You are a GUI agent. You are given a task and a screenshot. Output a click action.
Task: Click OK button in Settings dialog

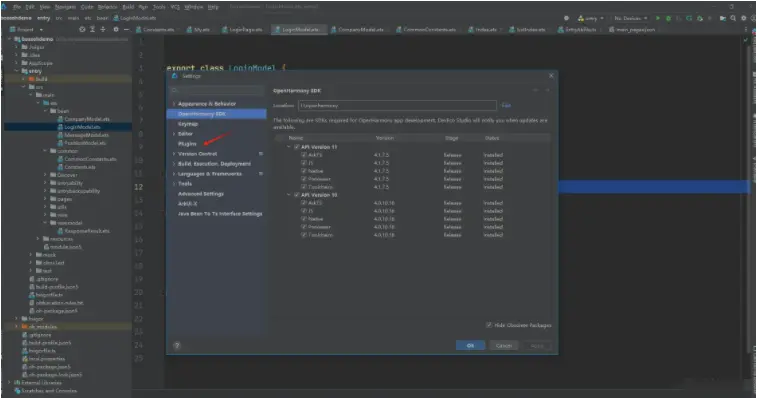point(470,345)
